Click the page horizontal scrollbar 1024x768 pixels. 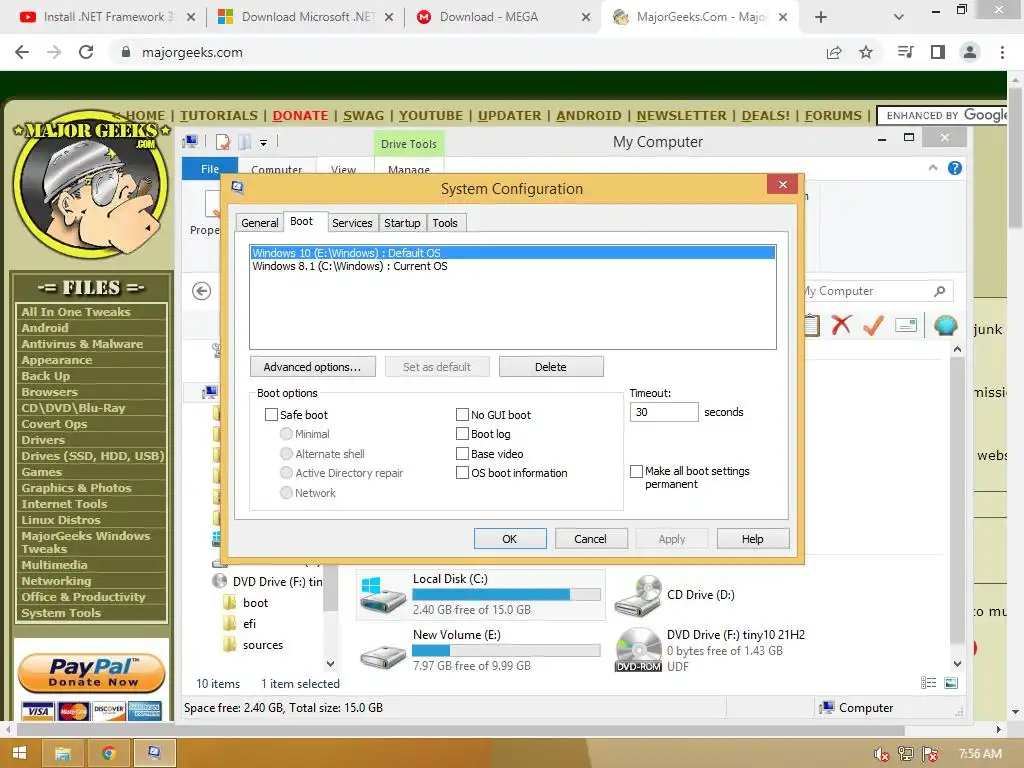(x=460, y=729)
